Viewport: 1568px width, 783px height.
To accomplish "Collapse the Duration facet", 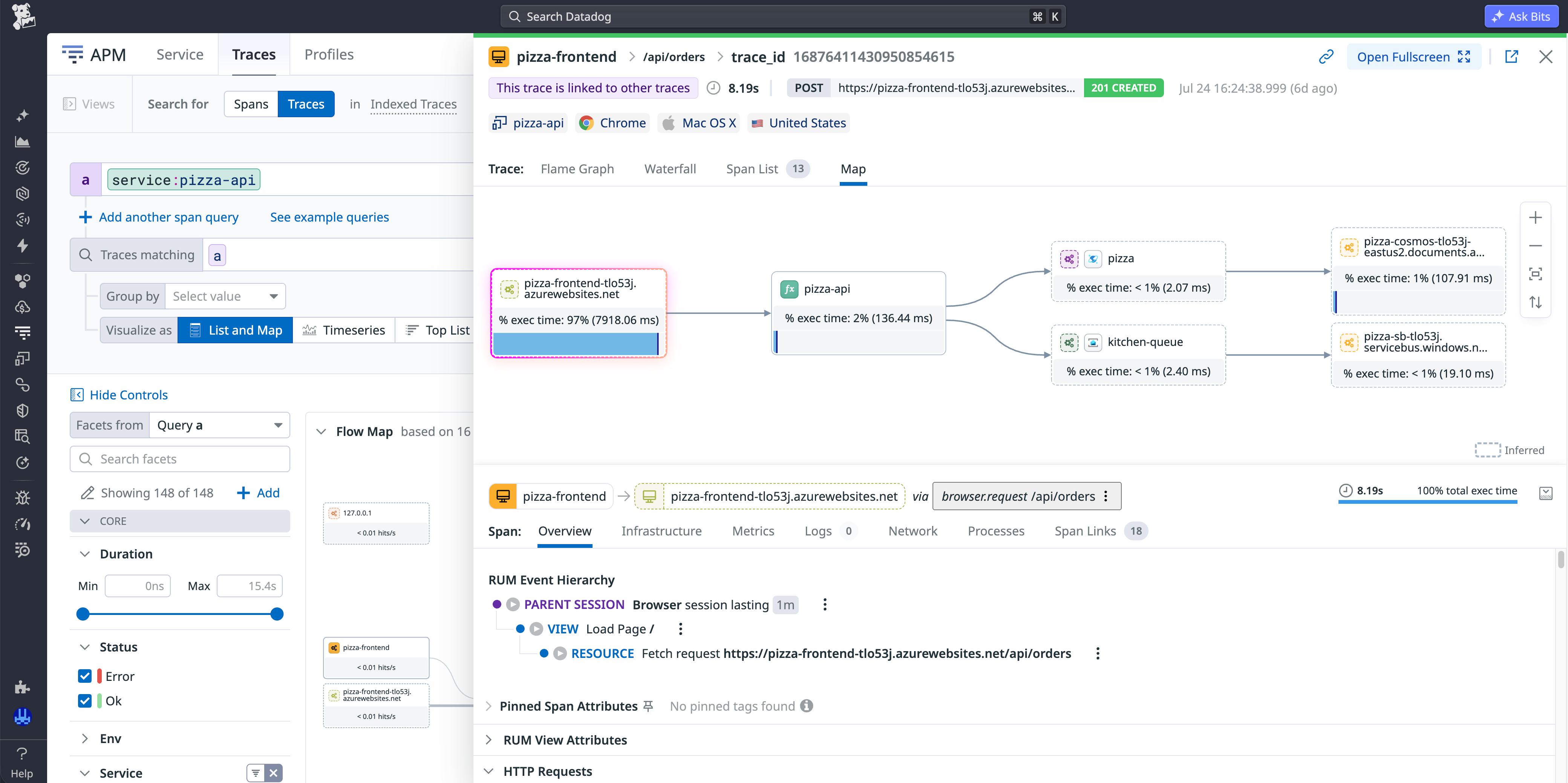I will click(x=84, y=554).
